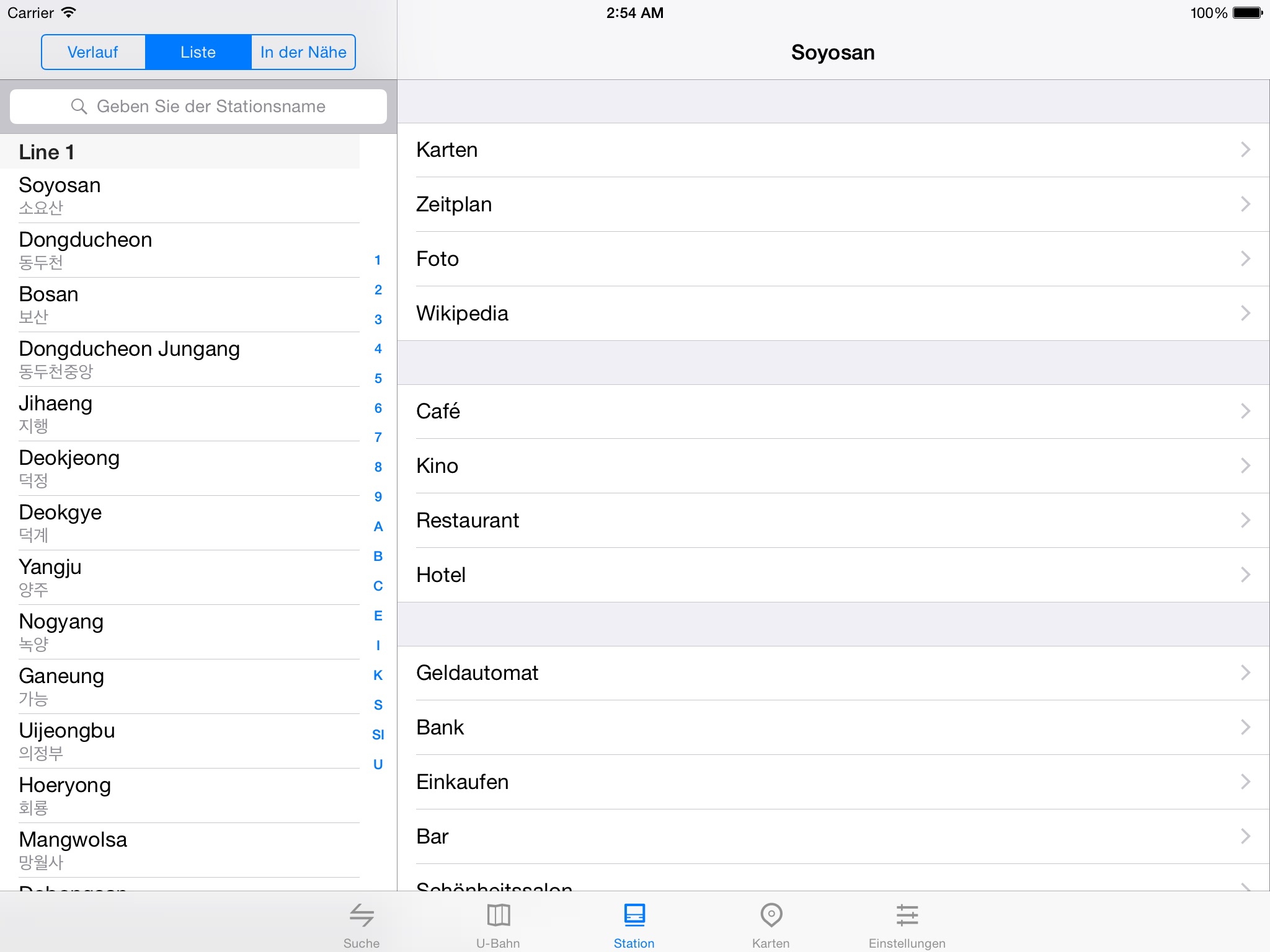Viewport: 1270px width, 952px height.
Task: Select the Liste segment
Action: pyautogui.click(x=198, y=52)
